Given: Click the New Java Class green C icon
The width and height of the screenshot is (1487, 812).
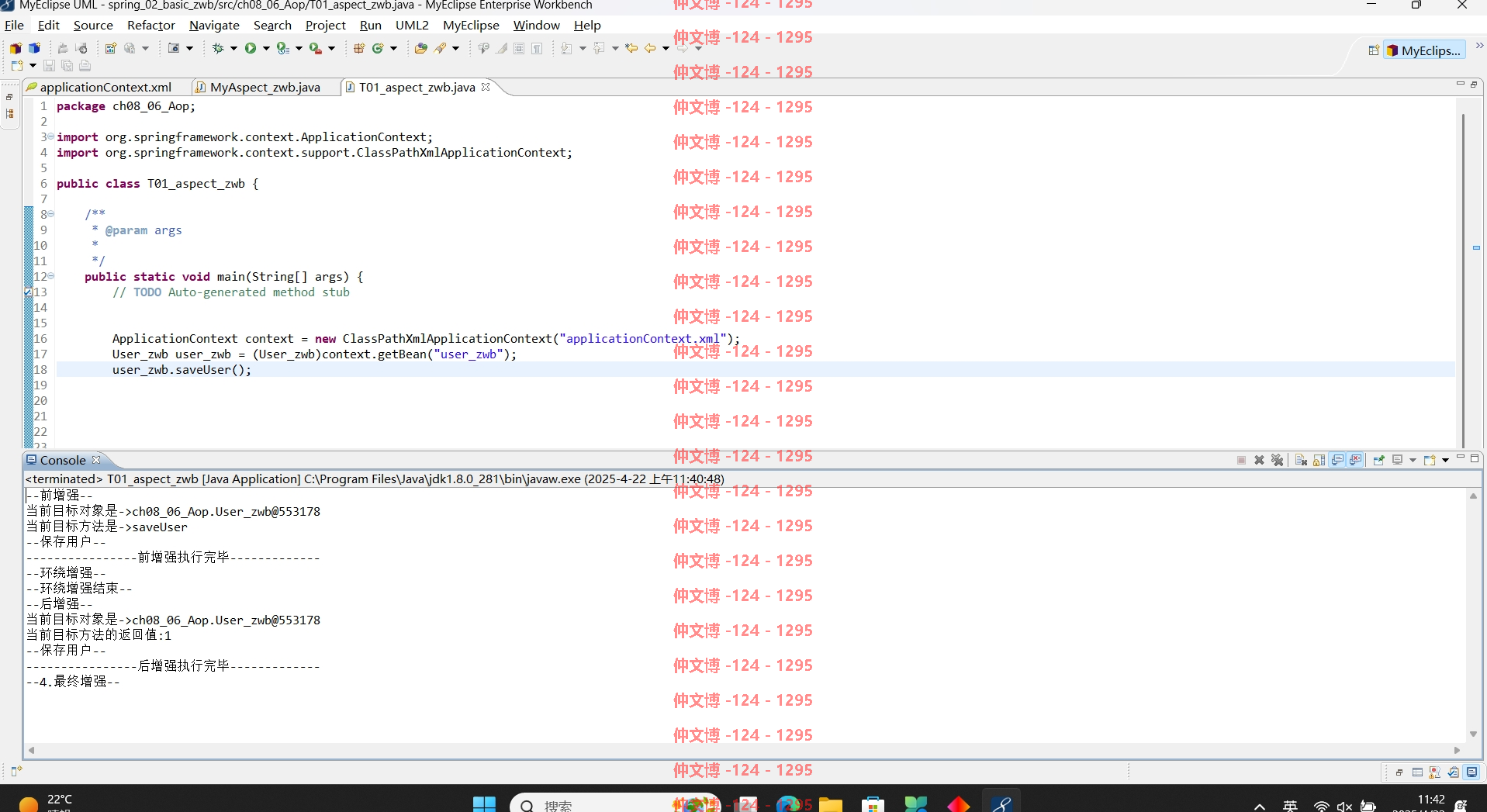Looking at the screenshot, I should 378,49.
